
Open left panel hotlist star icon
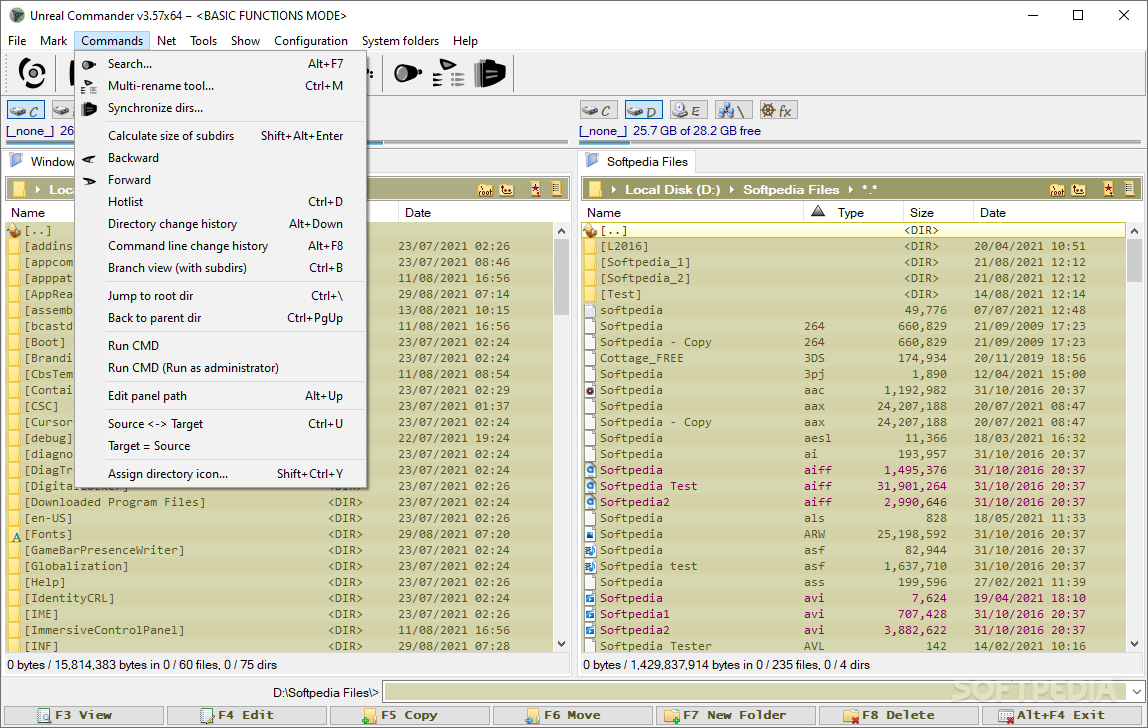coord(536,190)
